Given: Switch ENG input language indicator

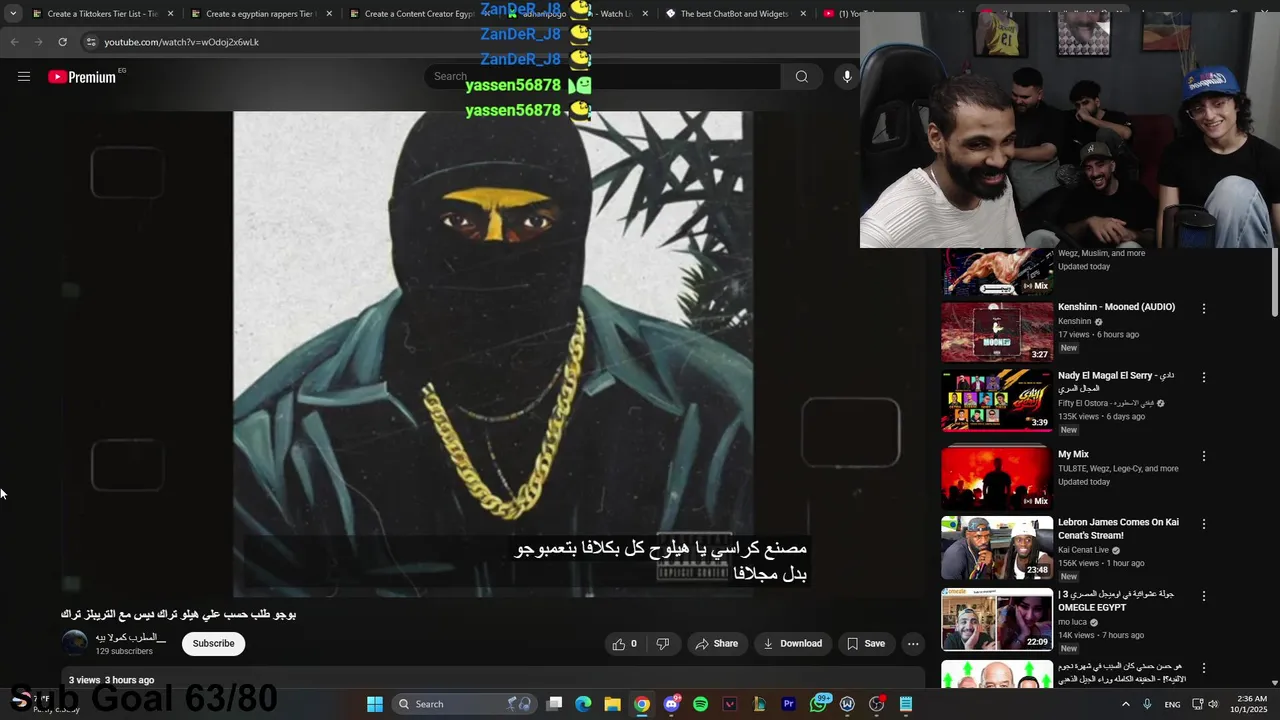Looking at the screenshot, I should (1172, 704).
